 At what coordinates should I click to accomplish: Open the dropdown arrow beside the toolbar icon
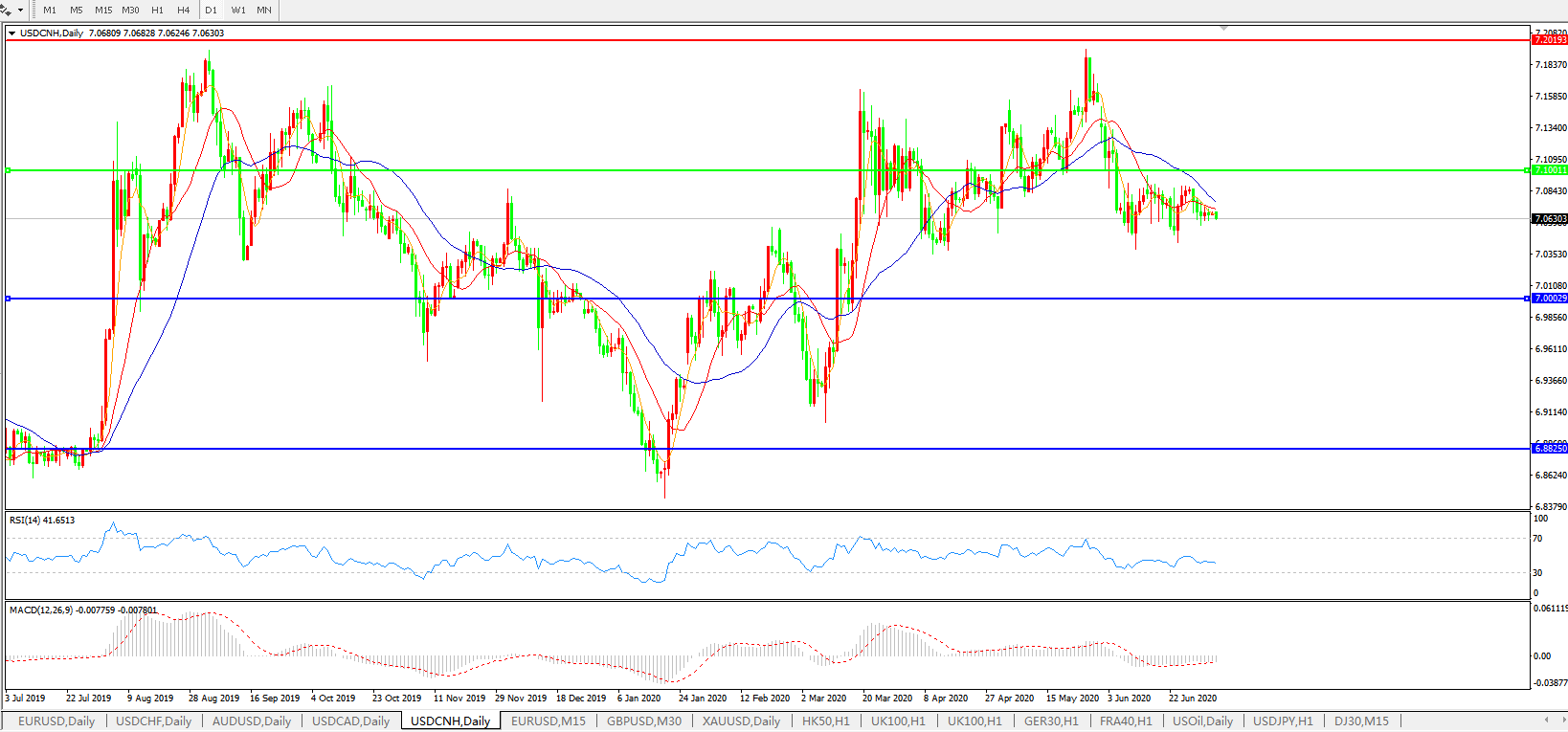(20, 11)
